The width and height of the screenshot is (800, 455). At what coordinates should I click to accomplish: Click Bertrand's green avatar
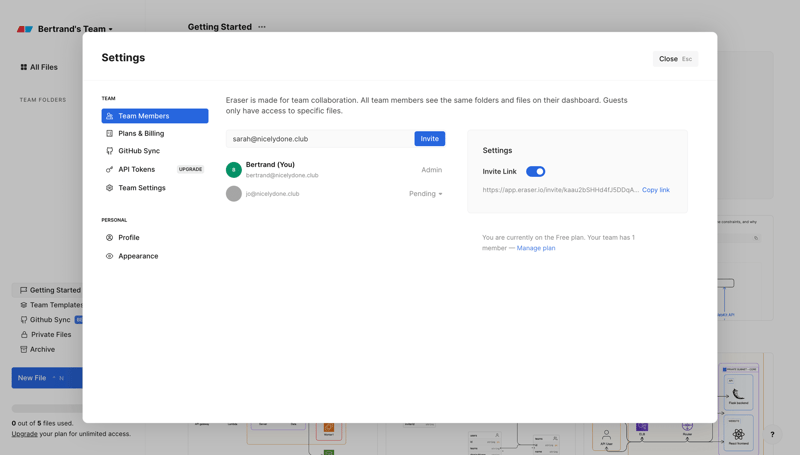point(234,170)
